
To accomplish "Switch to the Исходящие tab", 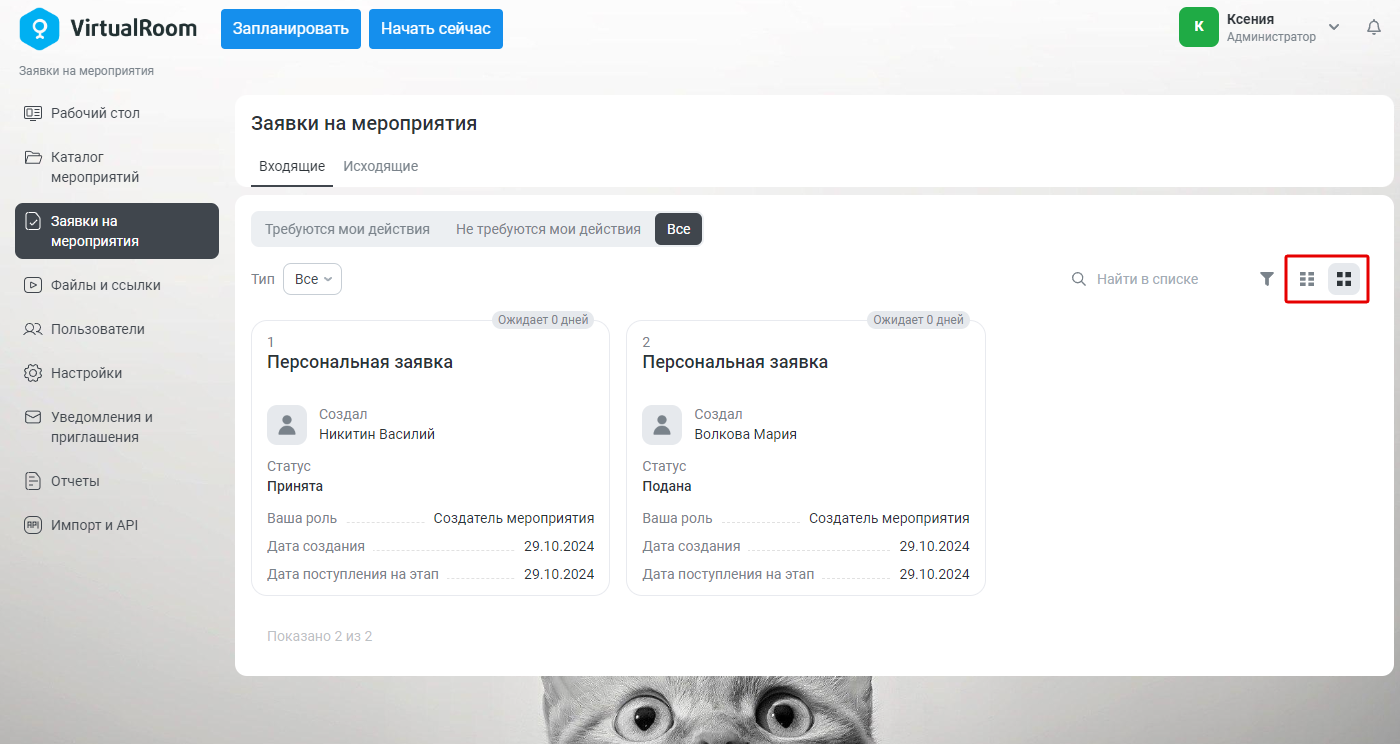I will [381, 166].
